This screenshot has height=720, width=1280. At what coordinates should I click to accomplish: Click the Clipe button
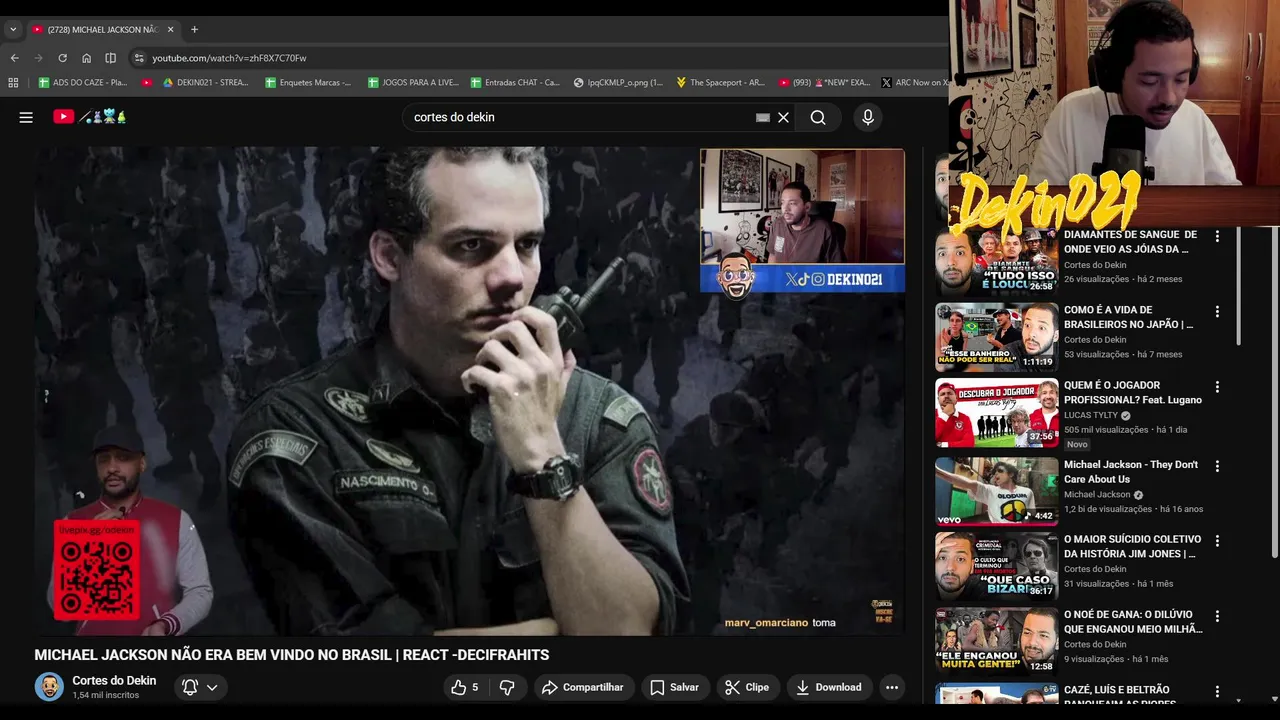tap(747, 687)
